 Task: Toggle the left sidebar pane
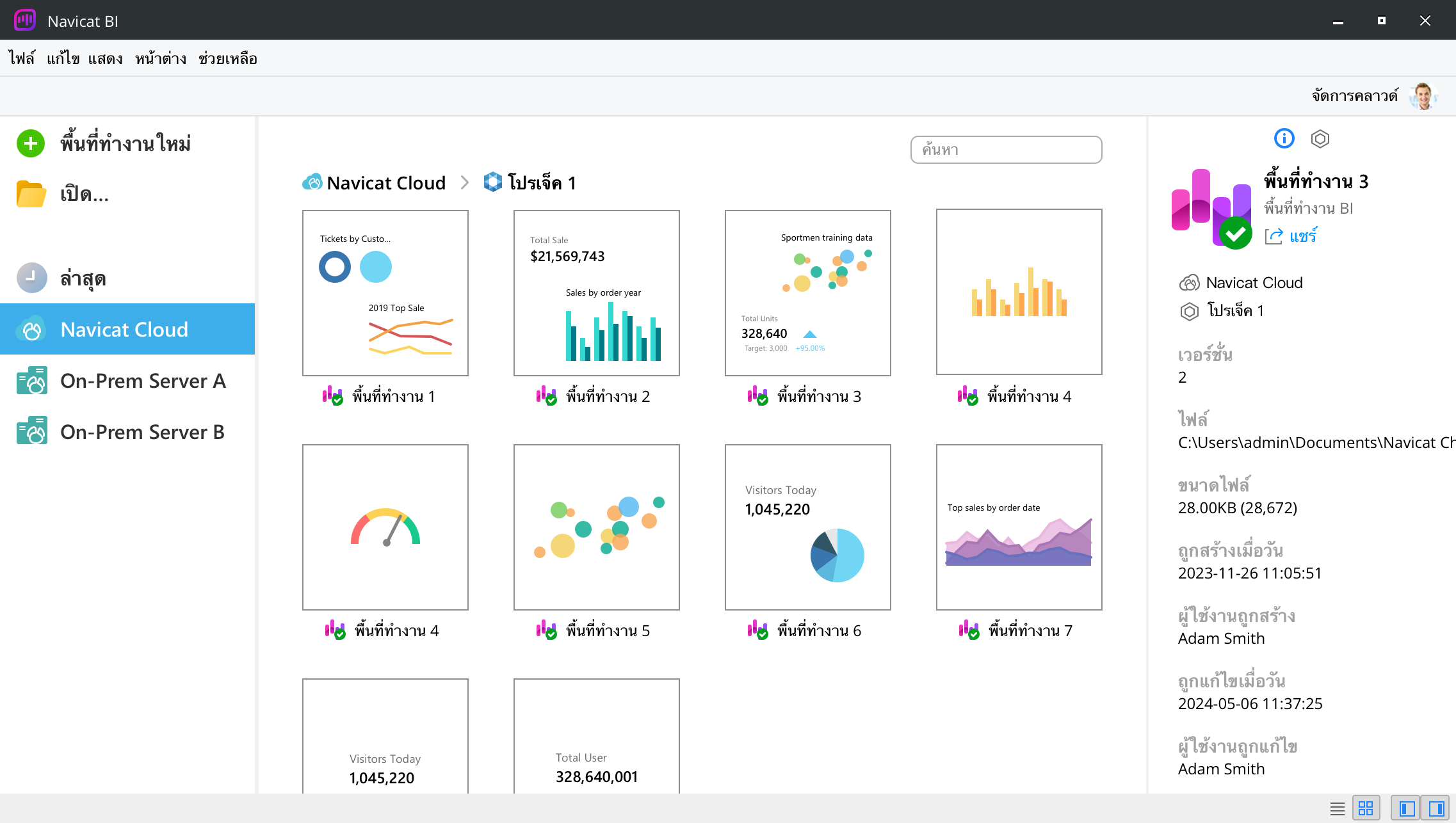coord(1407,808)
